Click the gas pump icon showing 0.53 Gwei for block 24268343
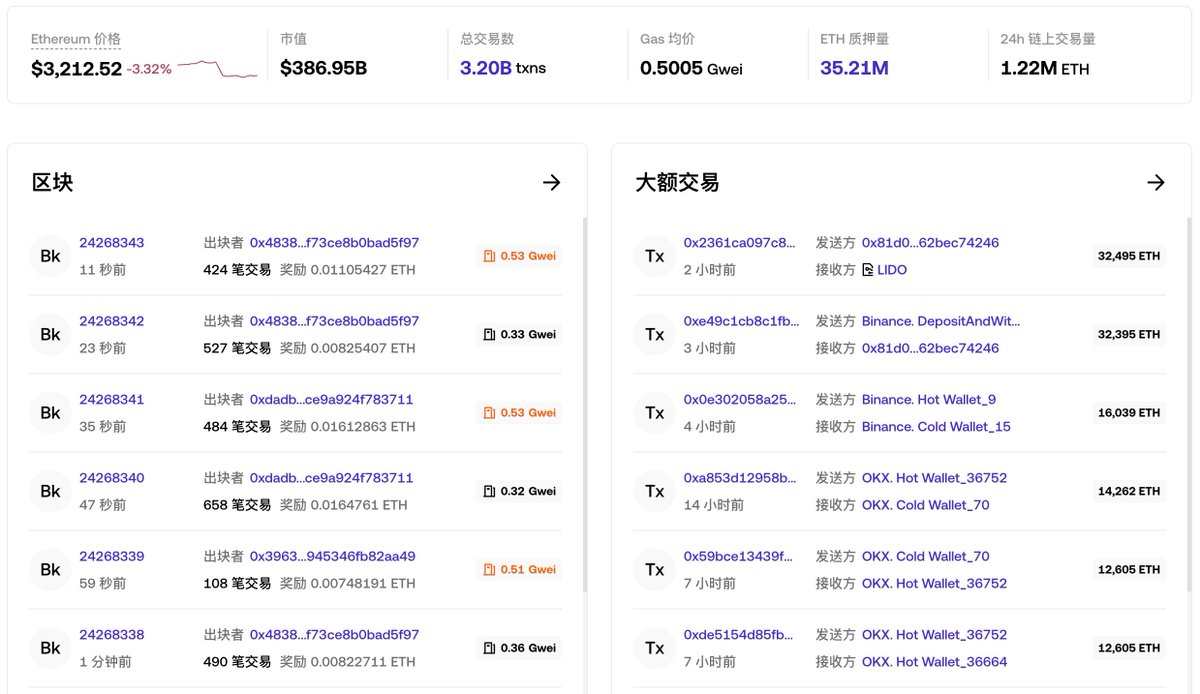 [490, 256]
